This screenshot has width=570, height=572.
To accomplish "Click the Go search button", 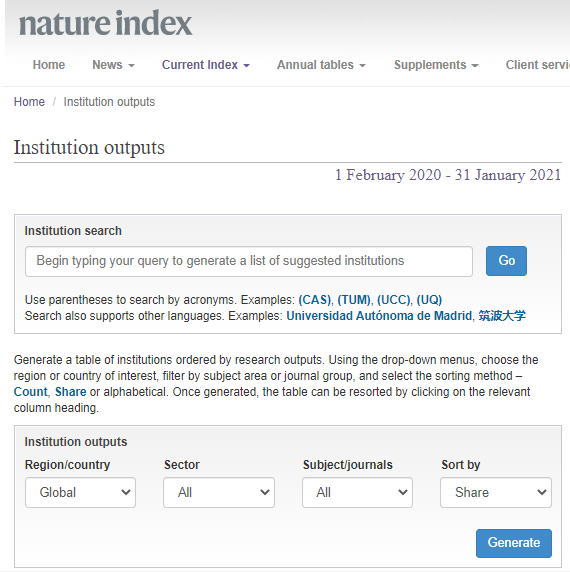I will (506, 261).
